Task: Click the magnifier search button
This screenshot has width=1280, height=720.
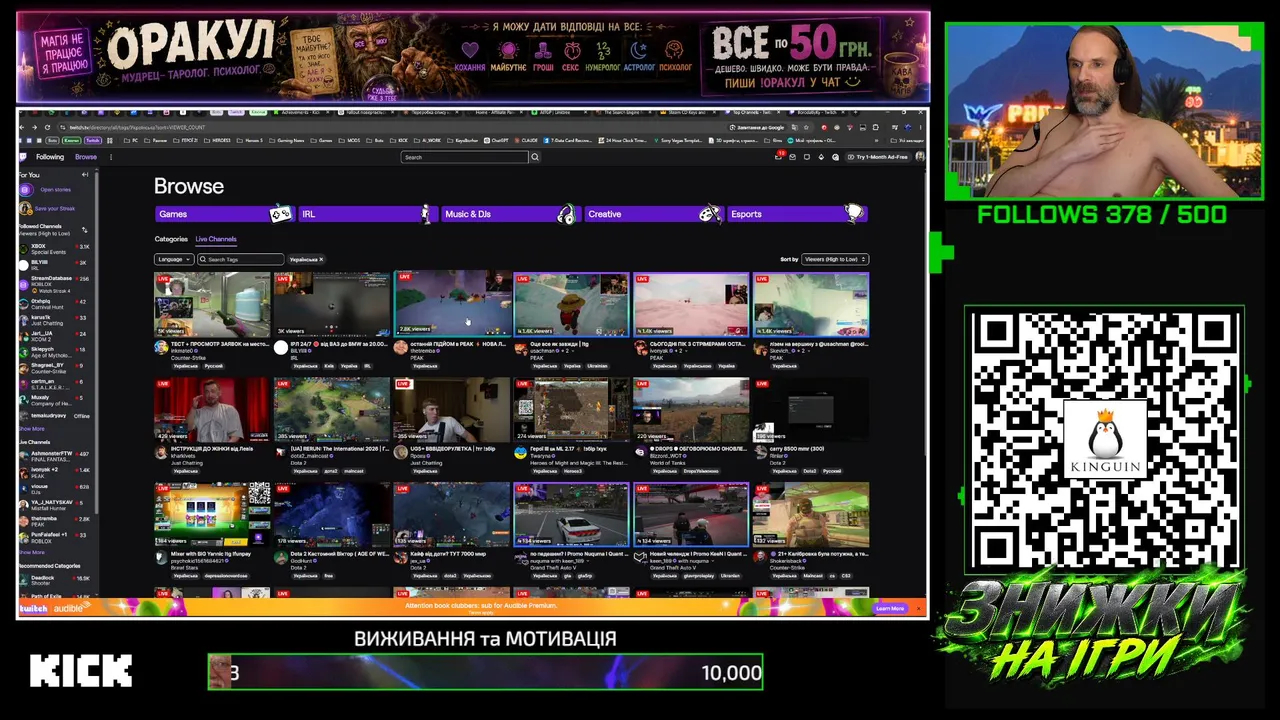Action: (x=535, y=157)
